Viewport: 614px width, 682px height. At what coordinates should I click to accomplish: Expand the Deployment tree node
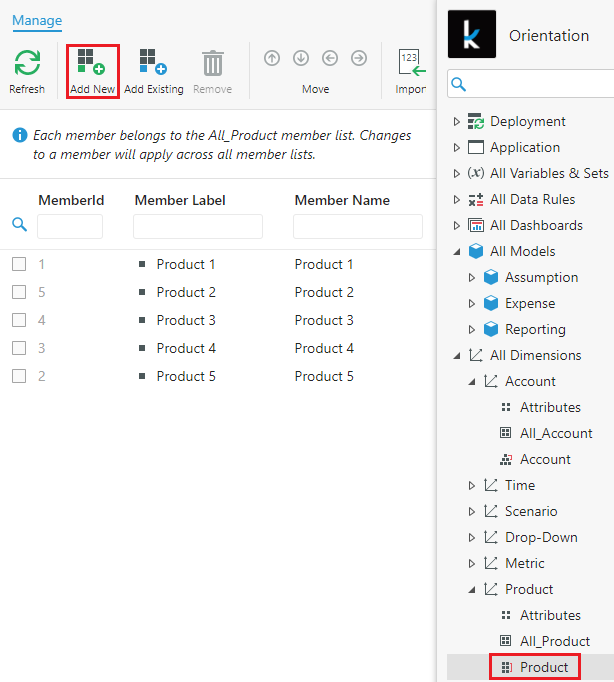pos(456,121)
